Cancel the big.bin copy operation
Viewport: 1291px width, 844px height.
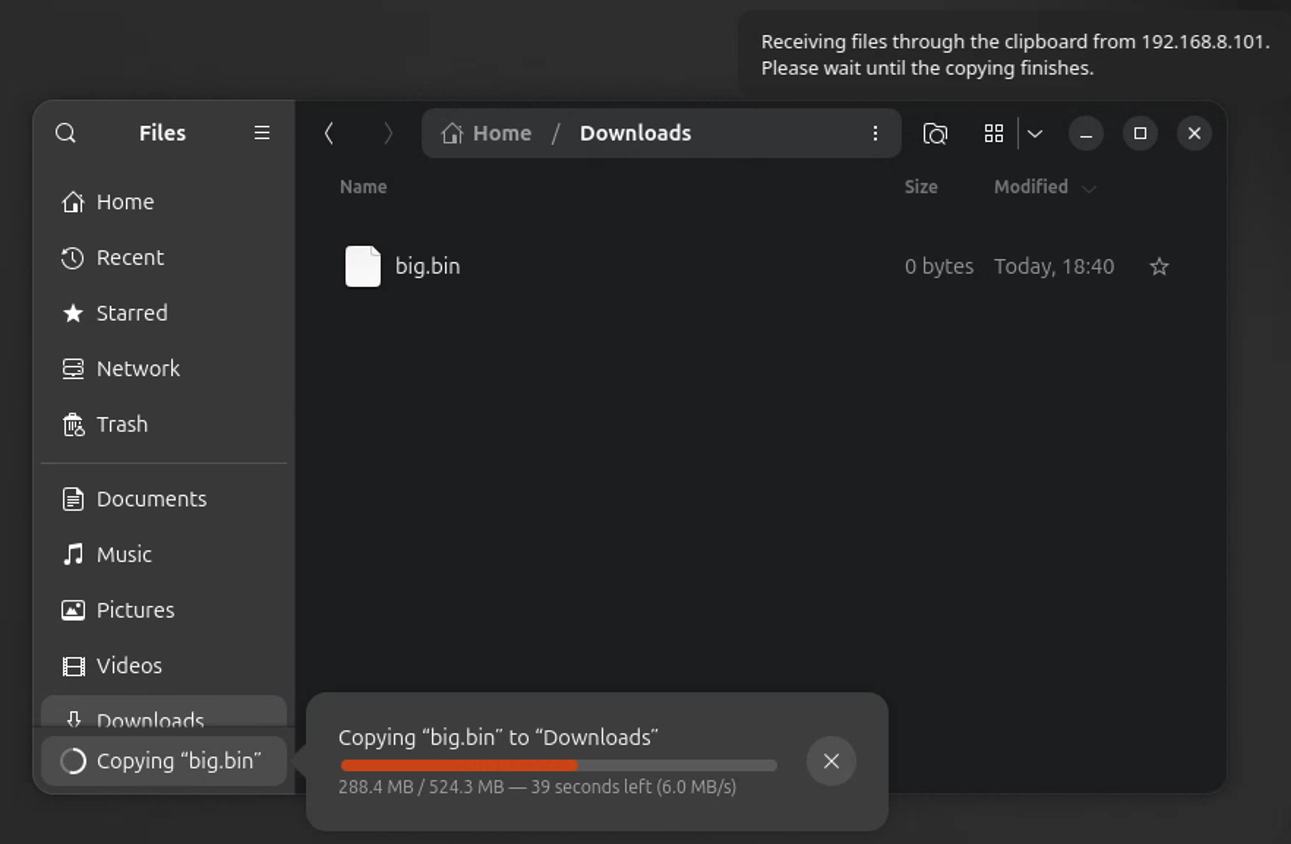(831, 761)
